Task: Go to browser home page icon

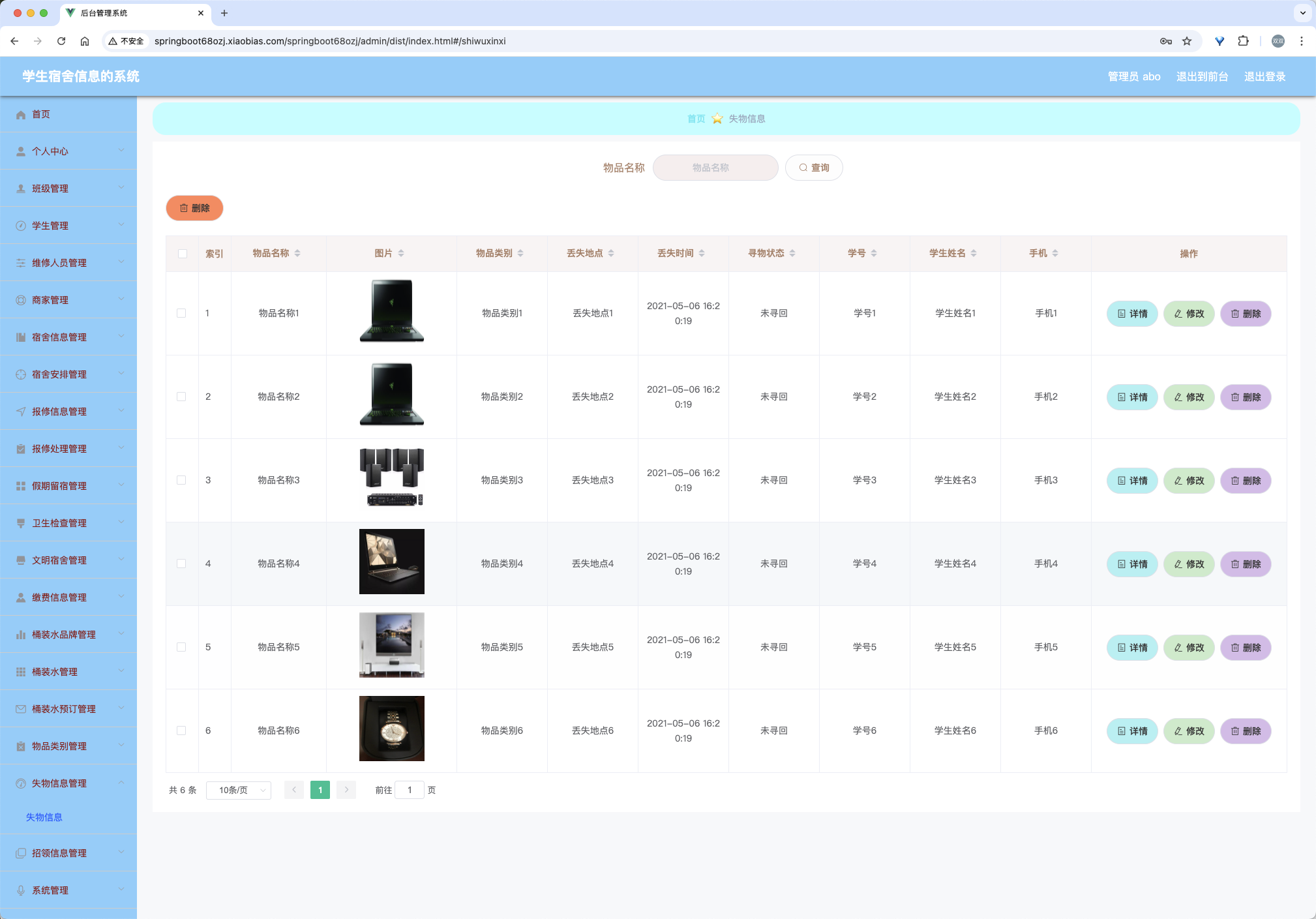Action: click(x=85, y=41)
